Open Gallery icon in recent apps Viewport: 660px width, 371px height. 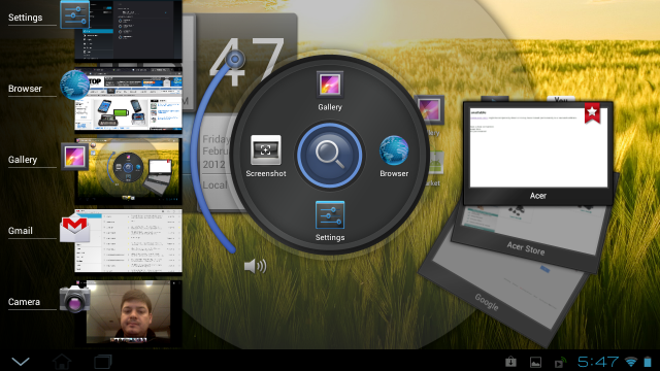(x=75, y=156)
